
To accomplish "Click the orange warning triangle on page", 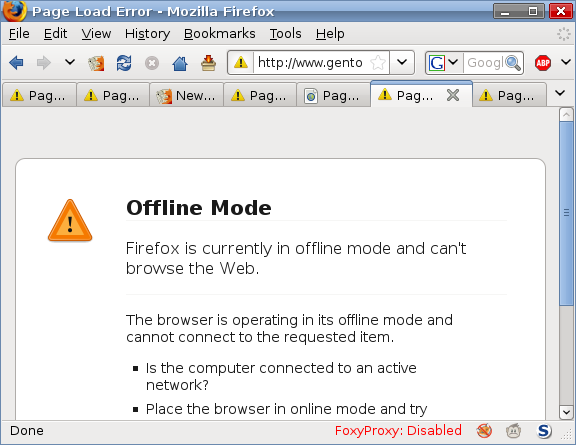I will pos(70,220).
